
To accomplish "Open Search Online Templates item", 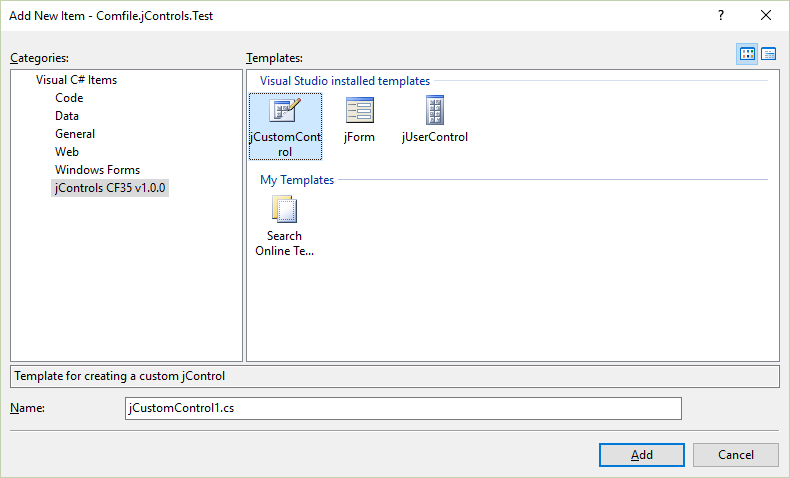I will pos(284,210).
